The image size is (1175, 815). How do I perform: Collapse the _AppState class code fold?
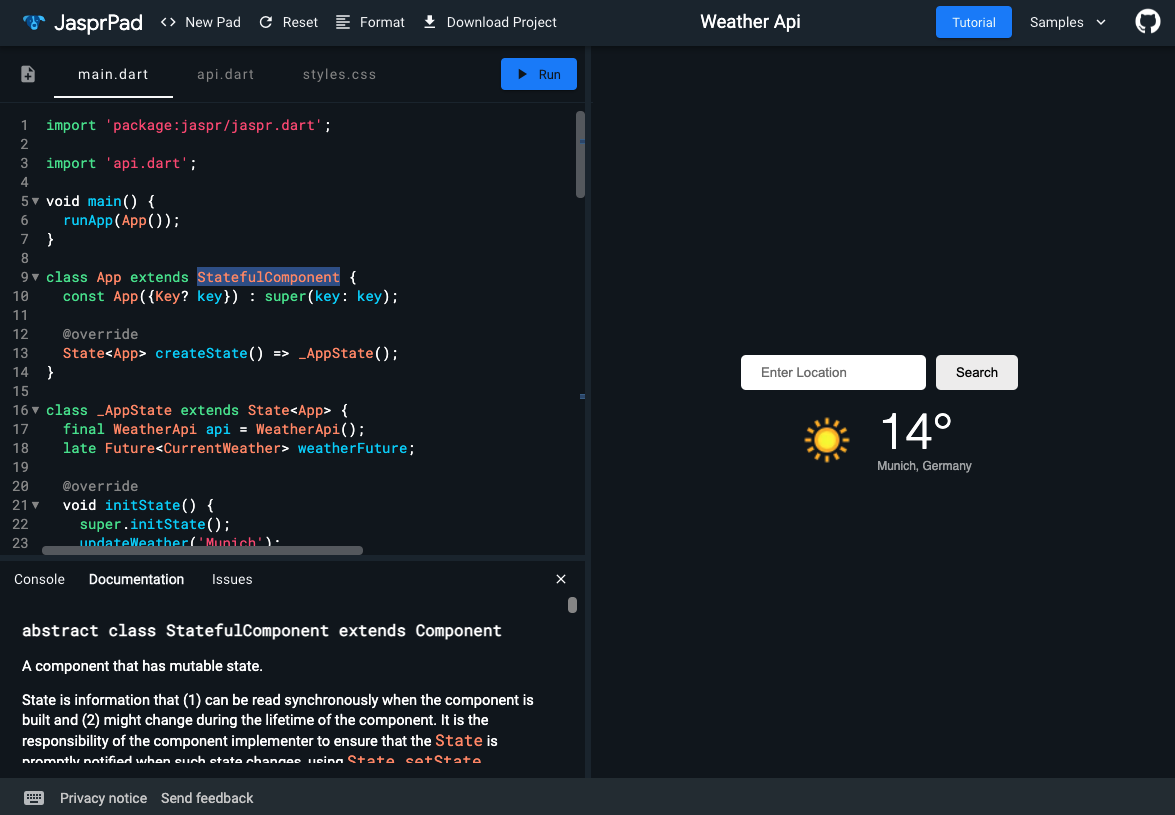point(34,410)
